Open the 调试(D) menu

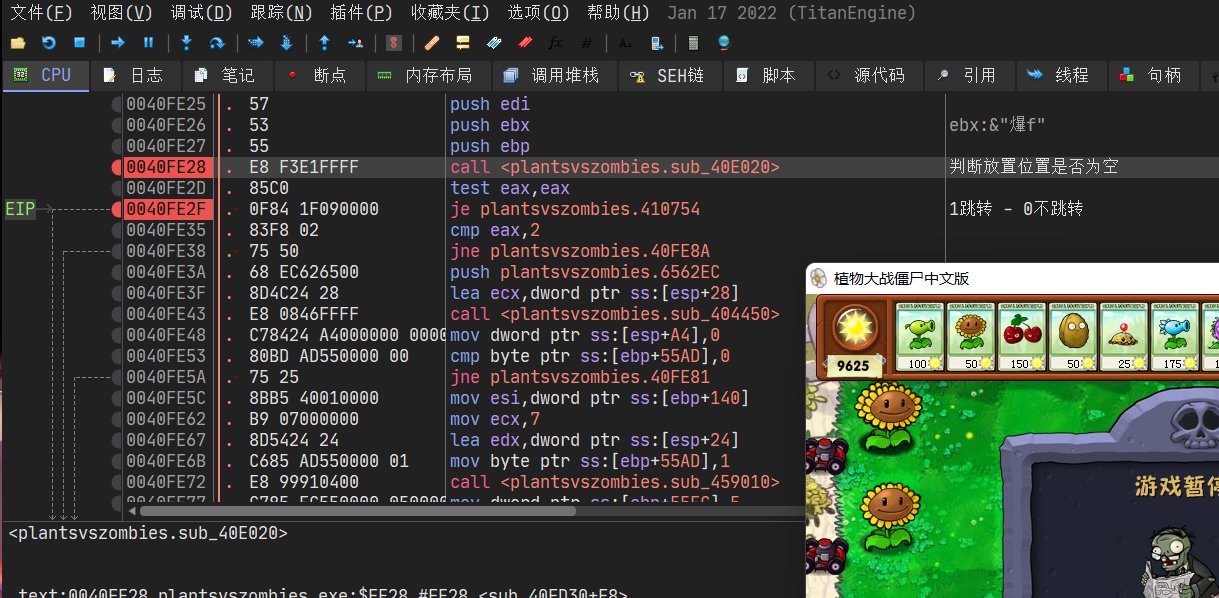[x=201, y=13]
